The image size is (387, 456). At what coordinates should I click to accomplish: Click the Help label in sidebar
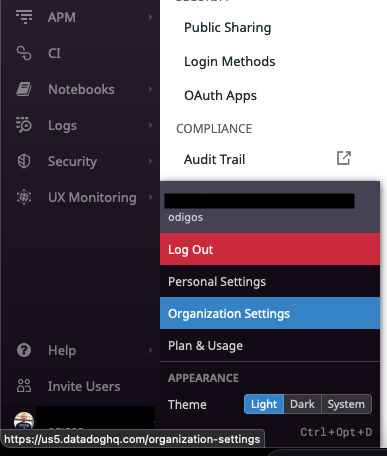pos(62,351)
